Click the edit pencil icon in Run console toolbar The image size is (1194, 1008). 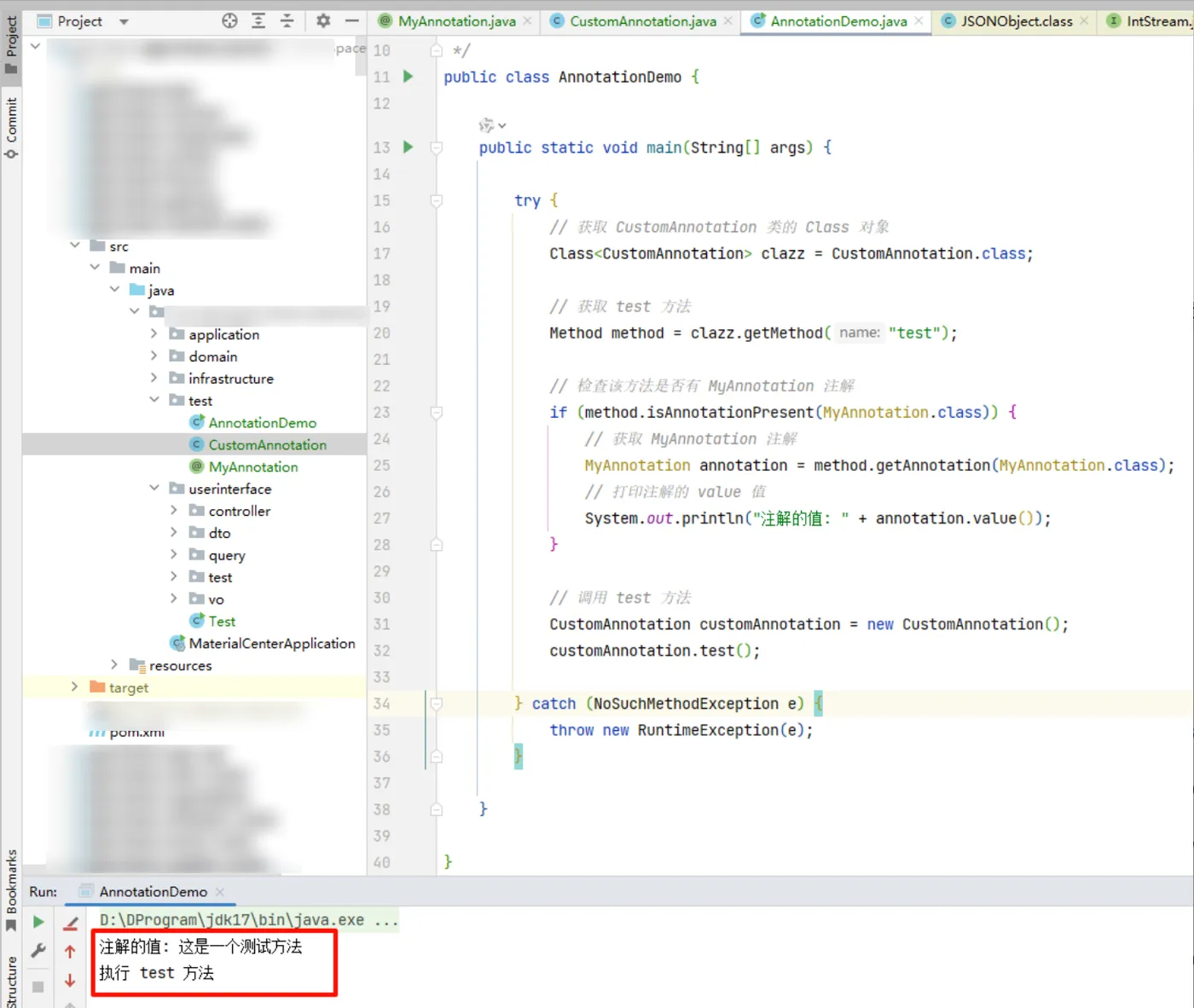tap(71, 923)
